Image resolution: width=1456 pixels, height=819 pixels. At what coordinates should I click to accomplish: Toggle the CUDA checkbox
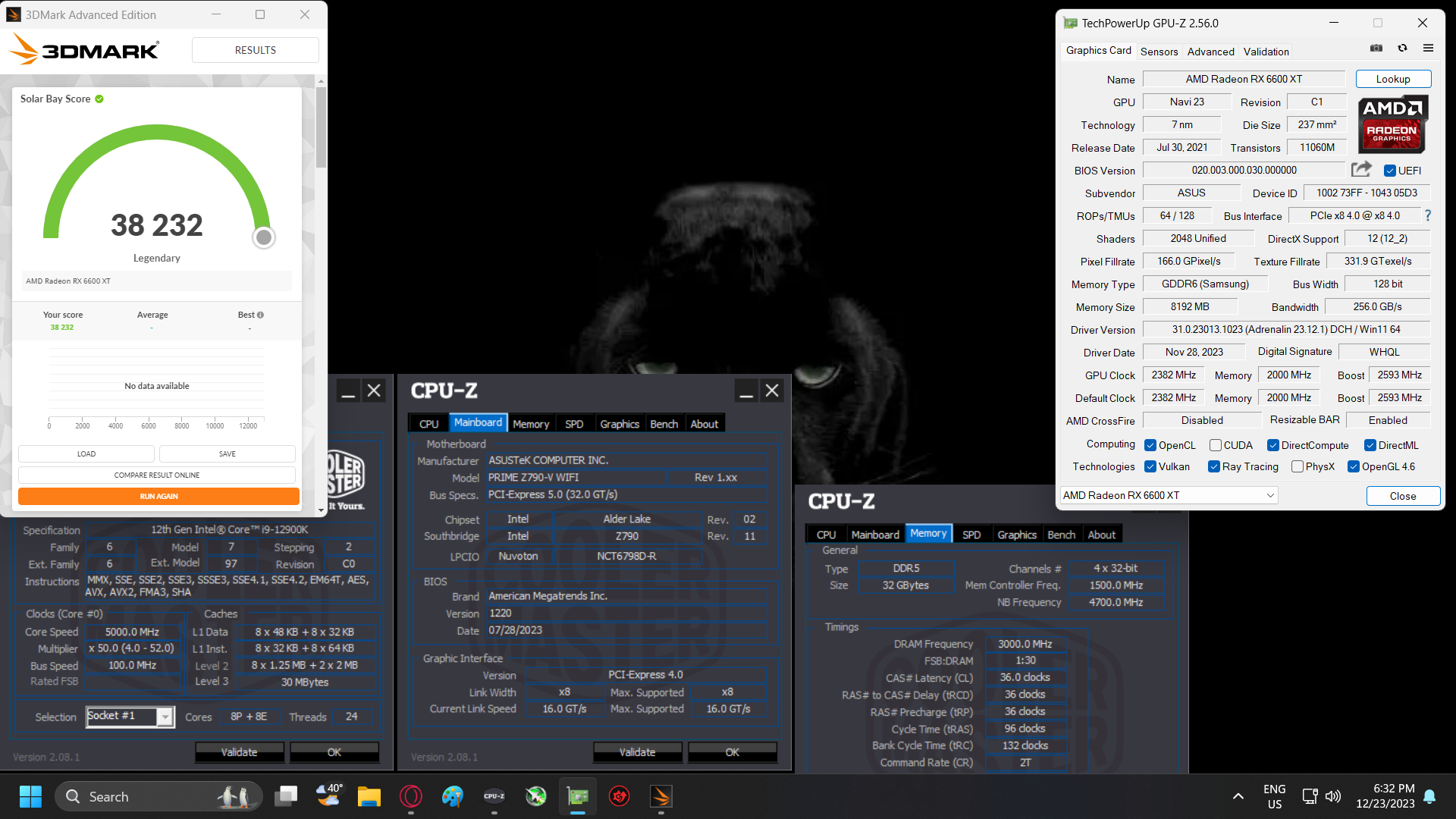point(1216,445)
